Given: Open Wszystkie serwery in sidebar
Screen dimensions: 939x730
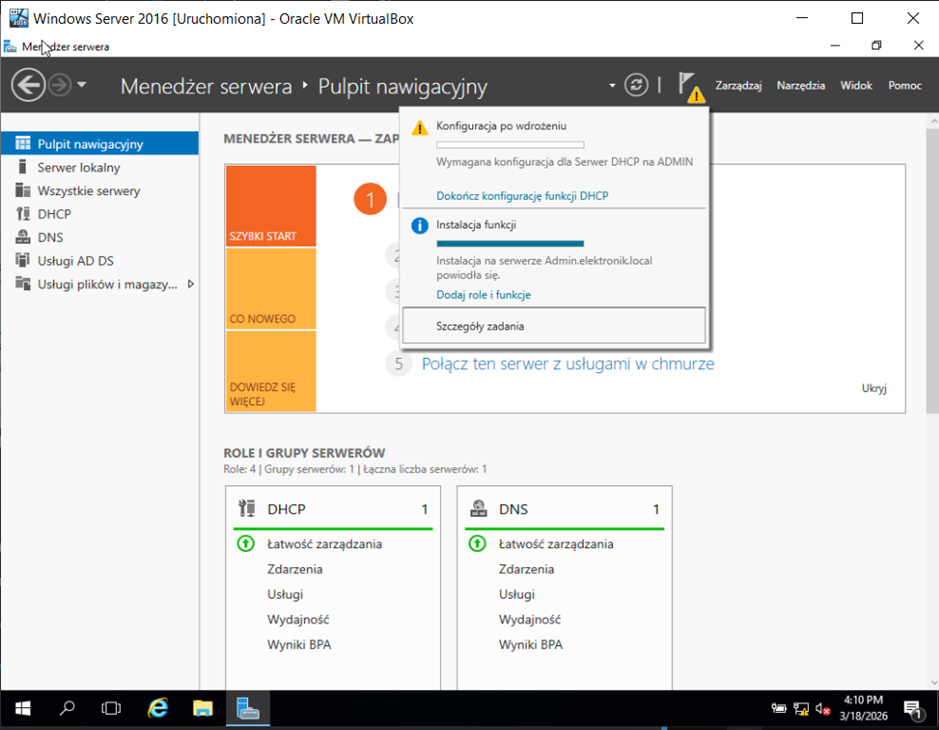Looking at the screenshot, I should pos(88,191).
